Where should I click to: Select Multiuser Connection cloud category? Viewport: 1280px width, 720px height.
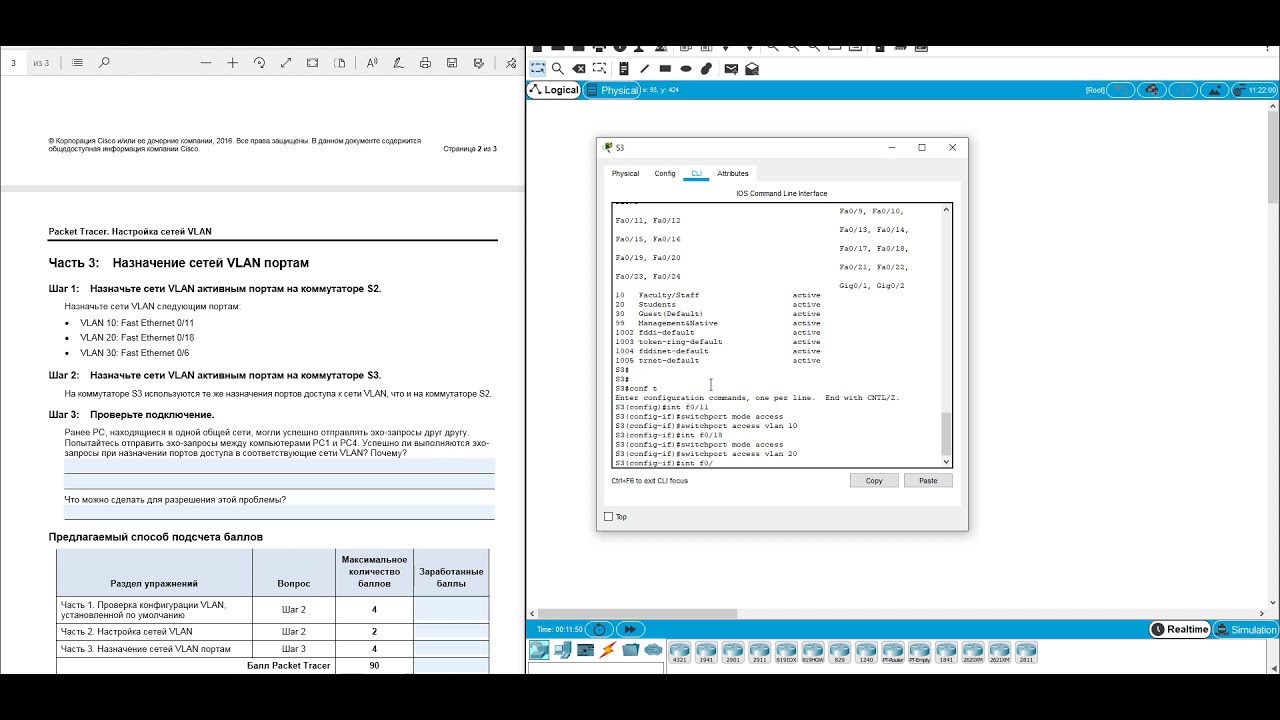[653, 651]
